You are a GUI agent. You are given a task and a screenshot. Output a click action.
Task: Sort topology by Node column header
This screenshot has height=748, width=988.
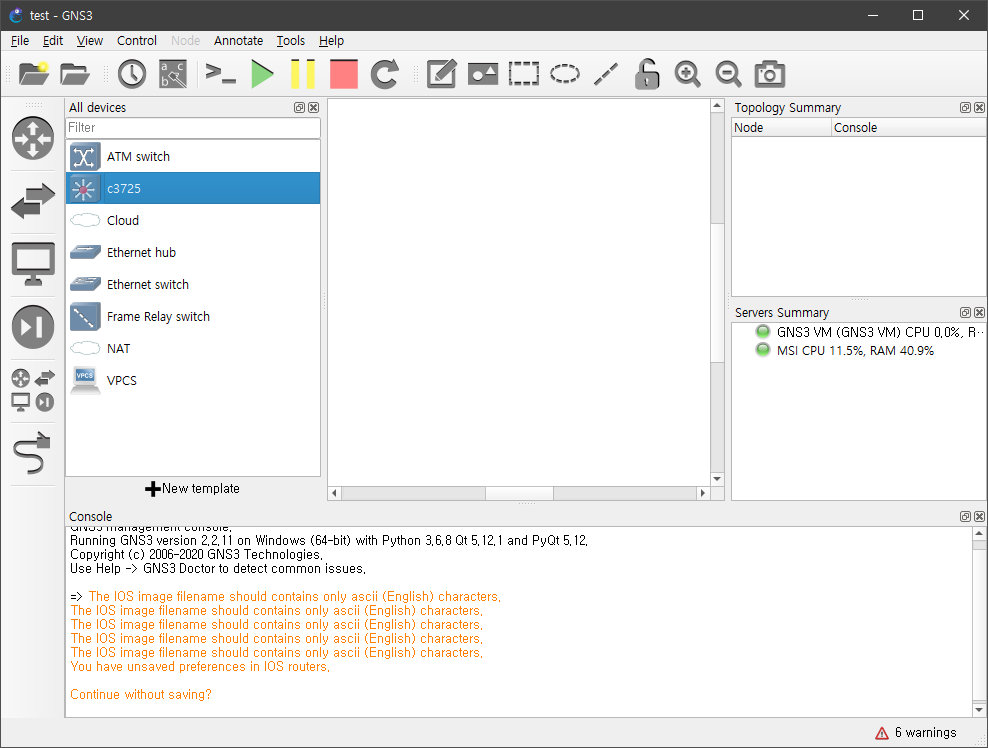(x=781, y=128)
